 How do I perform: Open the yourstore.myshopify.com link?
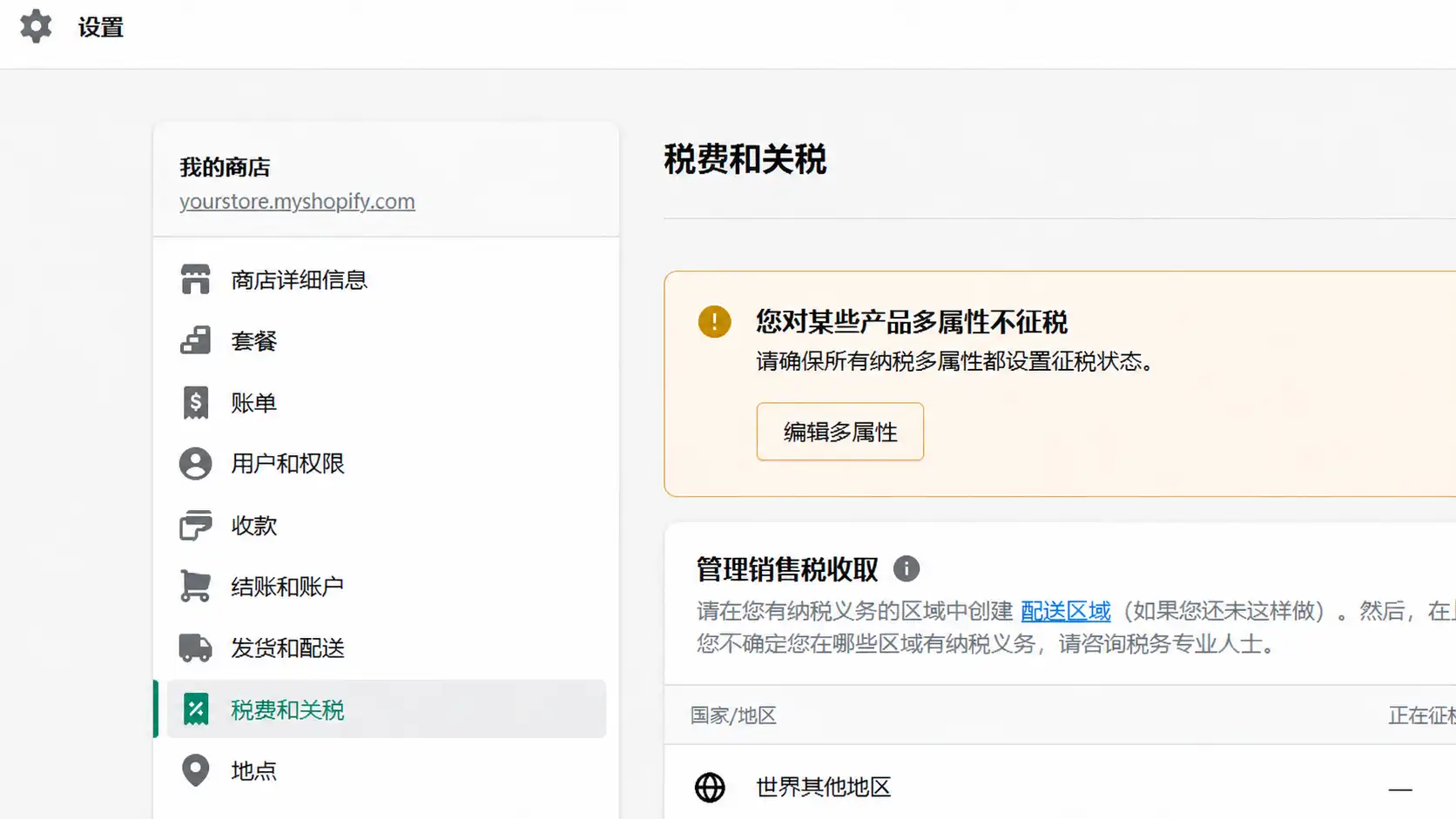pyautogui.click(x=297, y=201)
